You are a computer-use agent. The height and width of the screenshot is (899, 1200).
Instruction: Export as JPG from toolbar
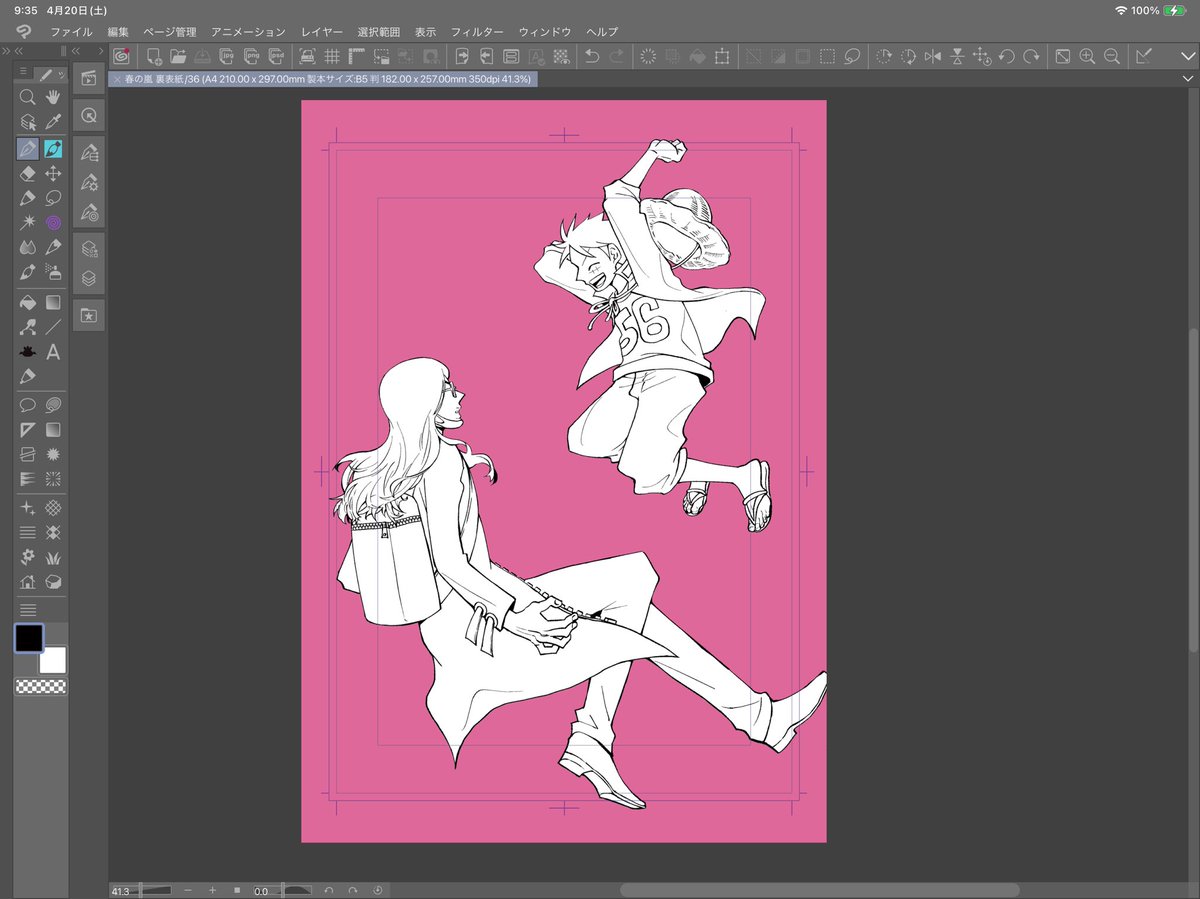[227, 56]
